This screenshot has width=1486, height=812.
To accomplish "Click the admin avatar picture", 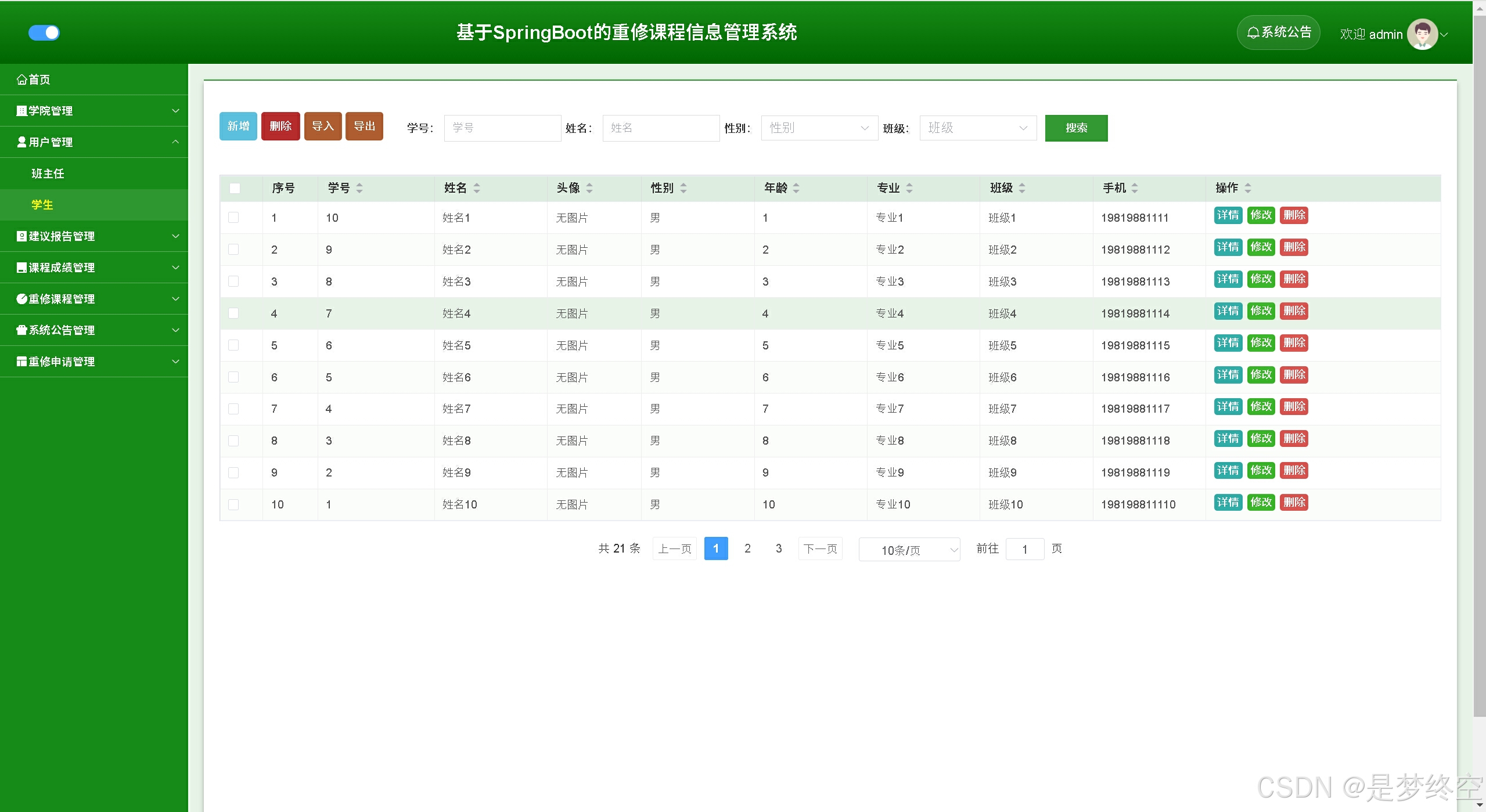I will [x=1422, y=34].
